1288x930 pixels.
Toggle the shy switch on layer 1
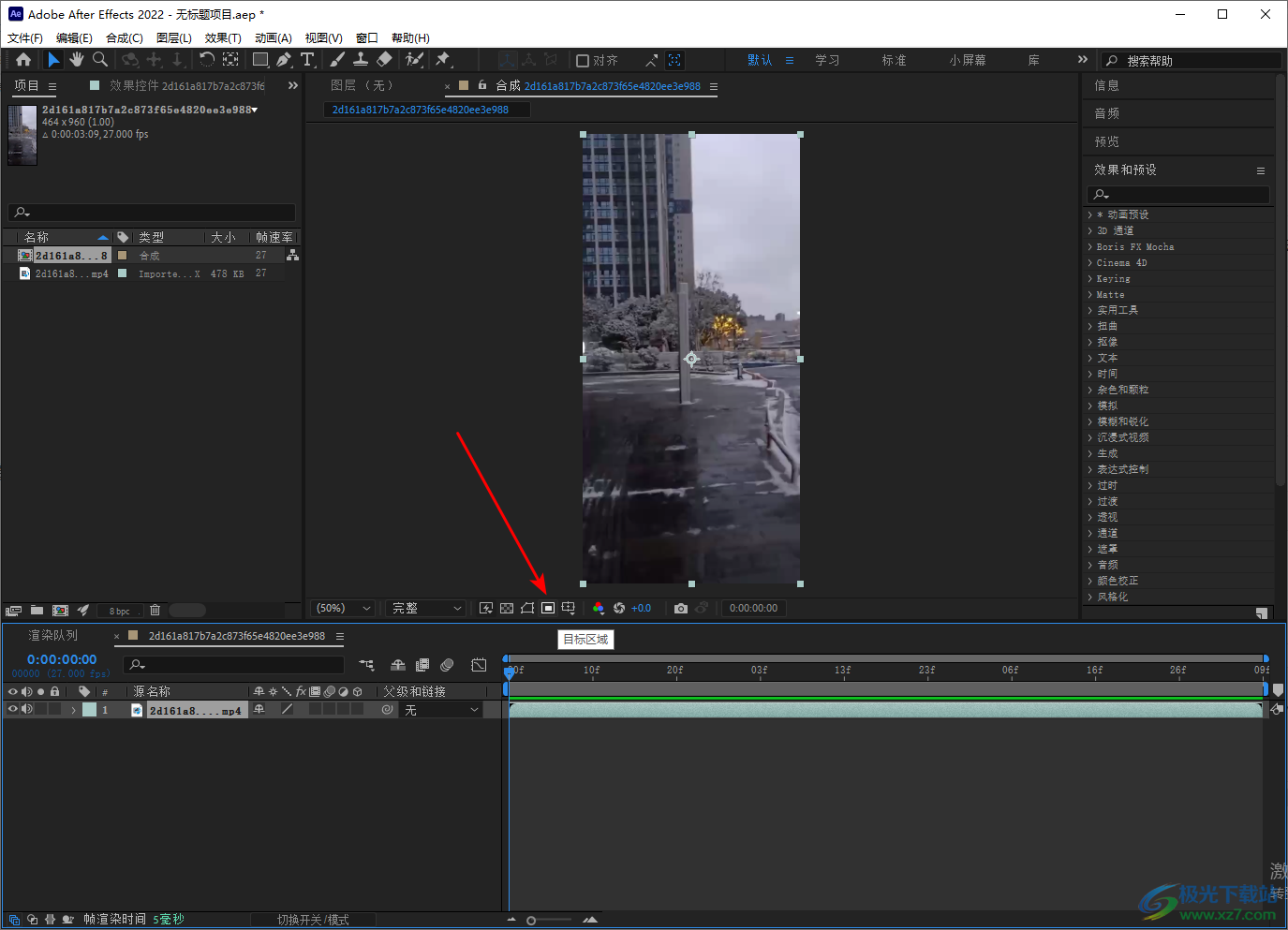(259, 710)
